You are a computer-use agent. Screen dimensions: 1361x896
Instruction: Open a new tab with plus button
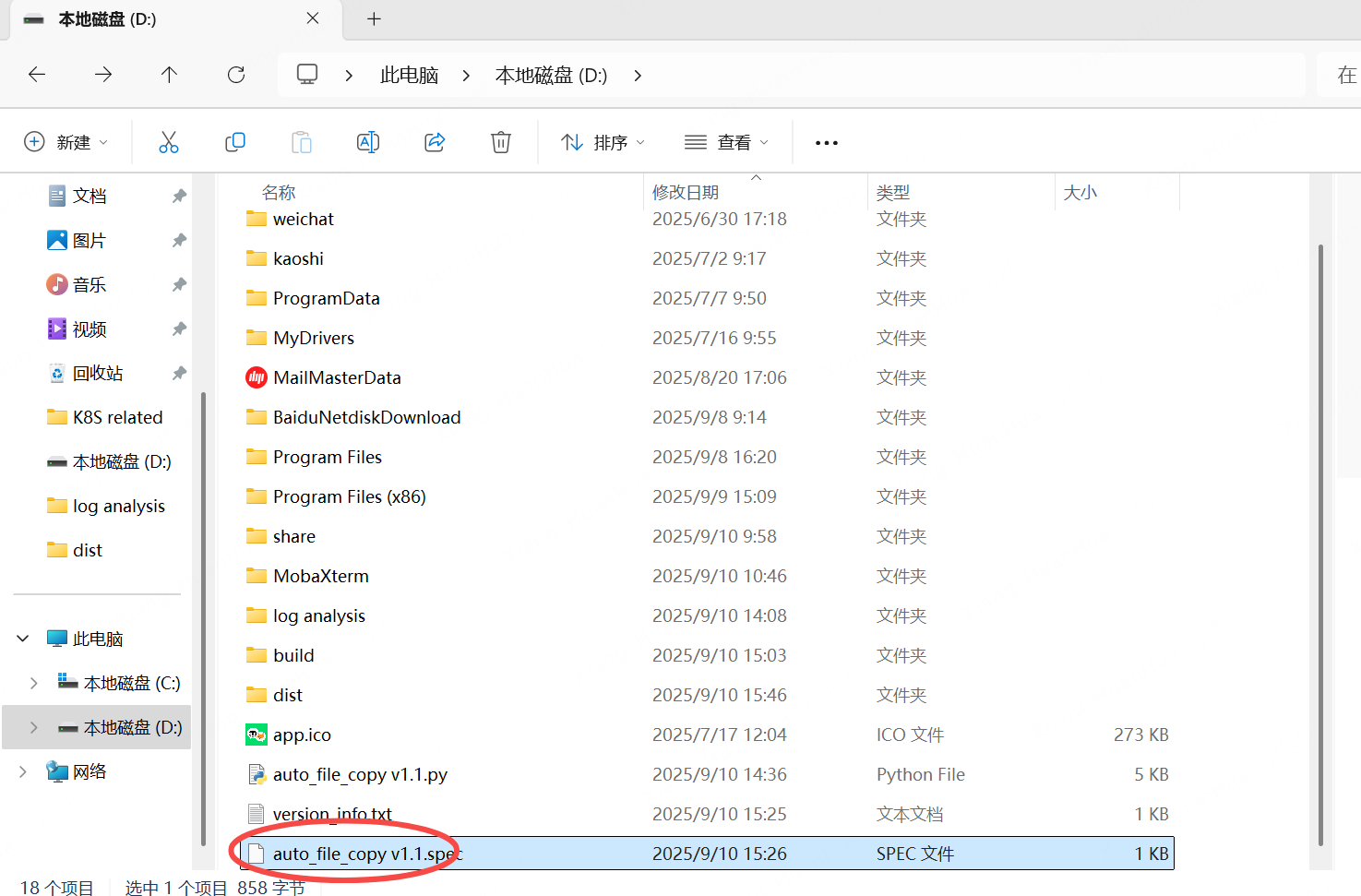(374, 19)
